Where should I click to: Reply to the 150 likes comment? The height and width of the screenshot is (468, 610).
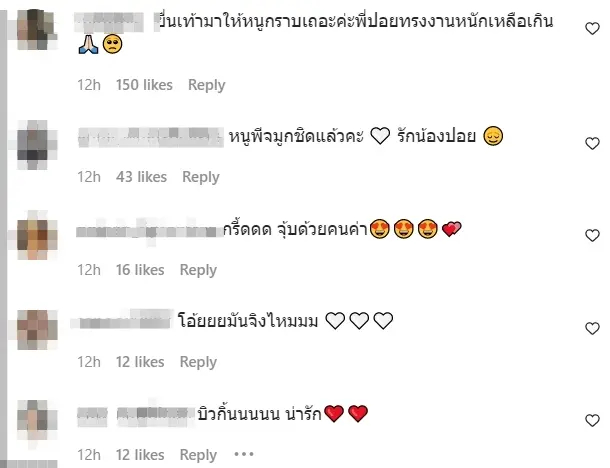tap(207, 85)
